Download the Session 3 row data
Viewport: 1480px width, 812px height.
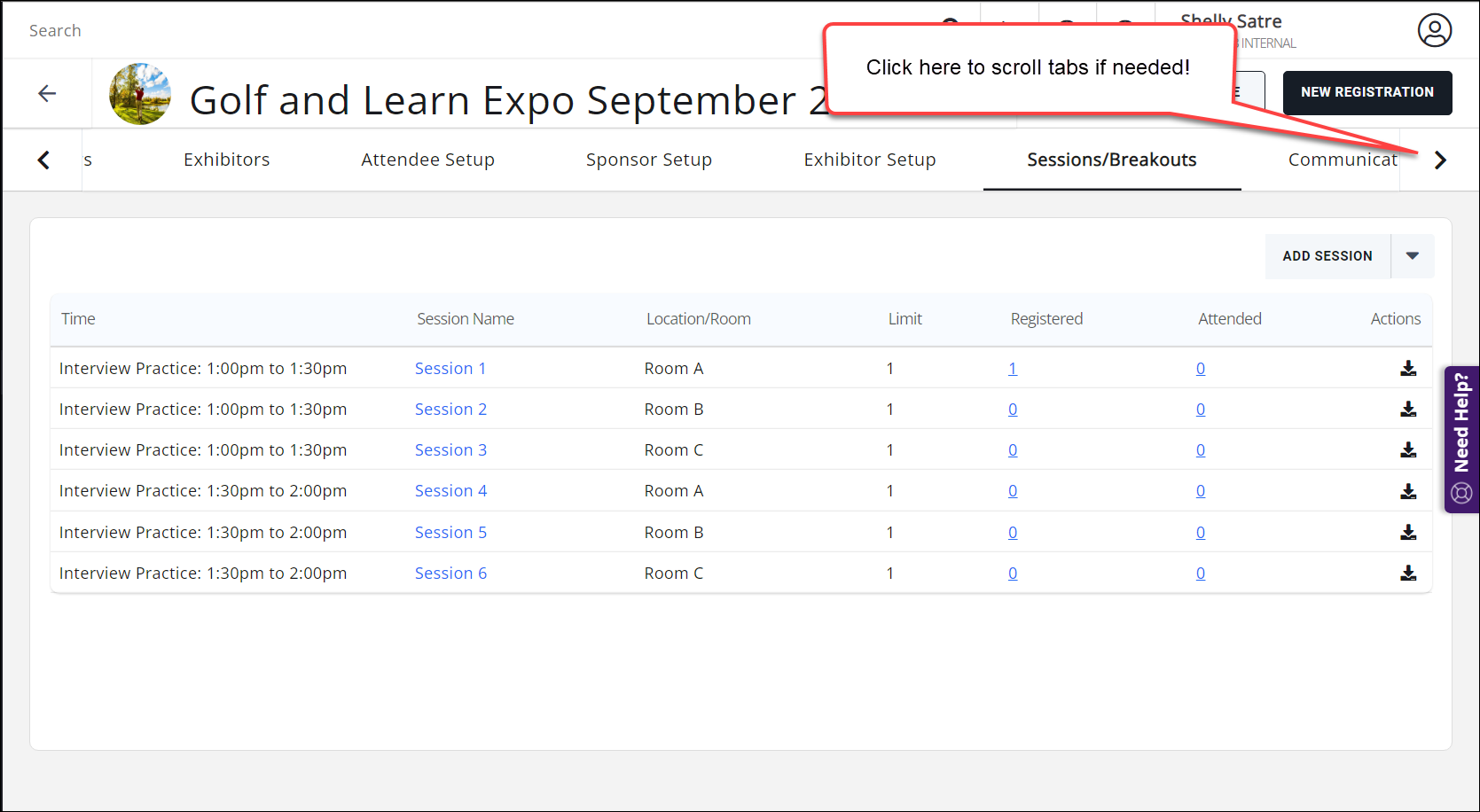(1407, 450)
